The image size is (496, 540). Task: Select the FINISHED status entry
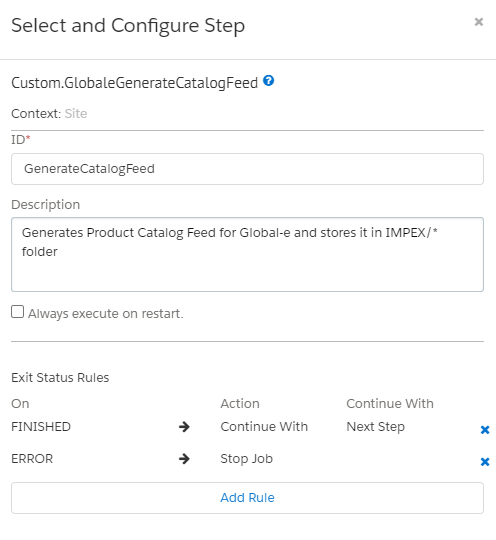pos(41,427)
